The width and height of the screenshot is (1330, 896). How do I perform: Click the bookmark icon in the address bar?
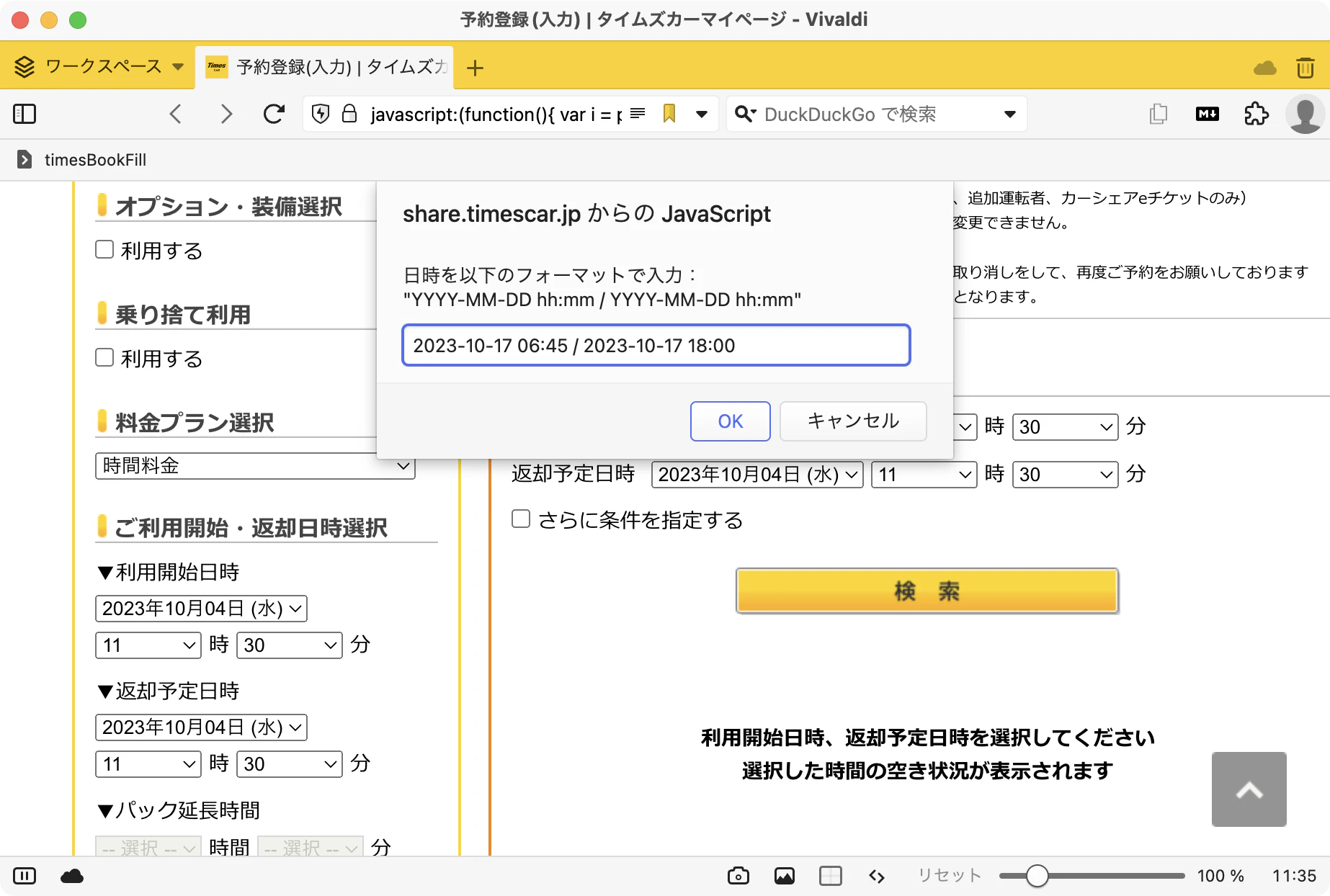[669, 114]
